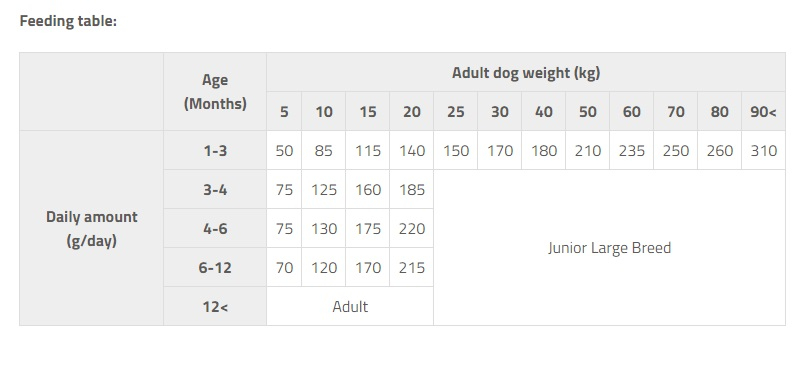Click the value 130 in the 4-6 row

324,228
